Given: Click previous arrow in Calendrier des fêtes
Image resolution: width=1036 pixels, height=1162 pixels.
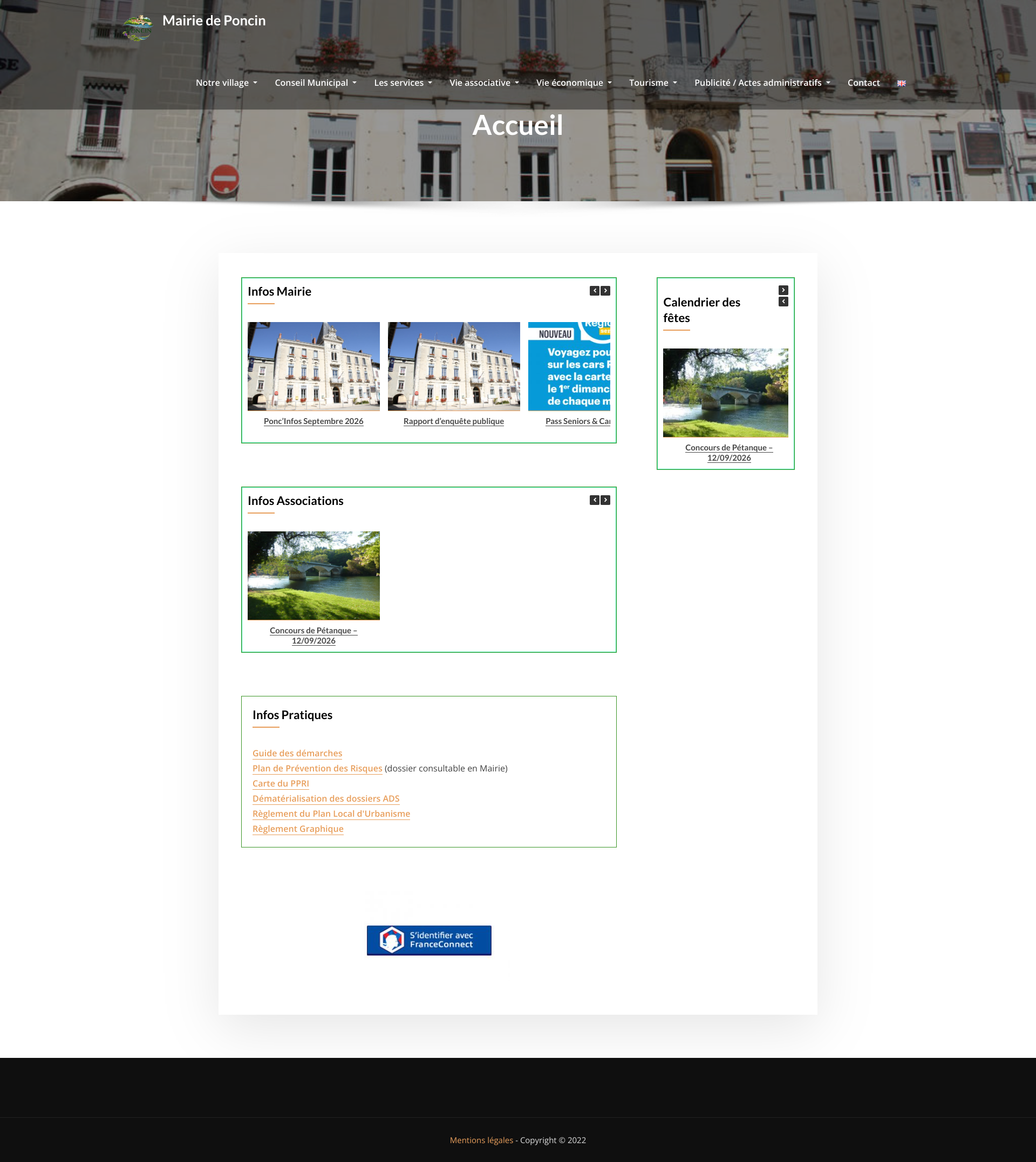Looking at the screenshot, I should [x=783, y=302].
